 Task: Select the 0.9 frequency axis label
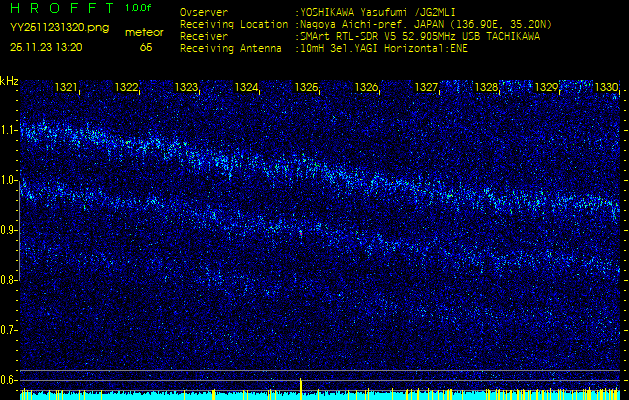[9, 230]
